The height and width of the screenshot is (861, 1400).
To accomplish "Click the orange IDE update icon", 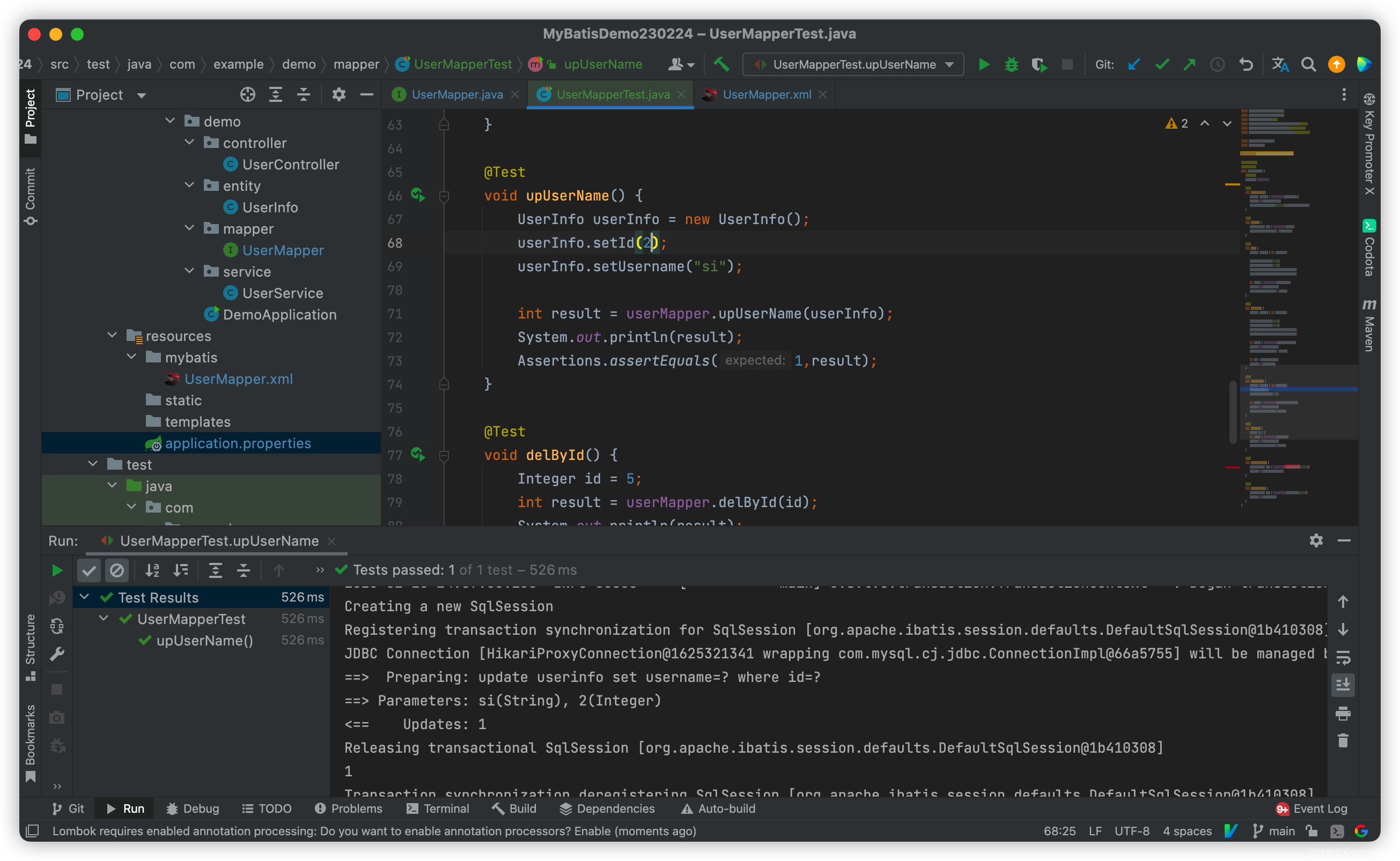I will (1336, 64).
